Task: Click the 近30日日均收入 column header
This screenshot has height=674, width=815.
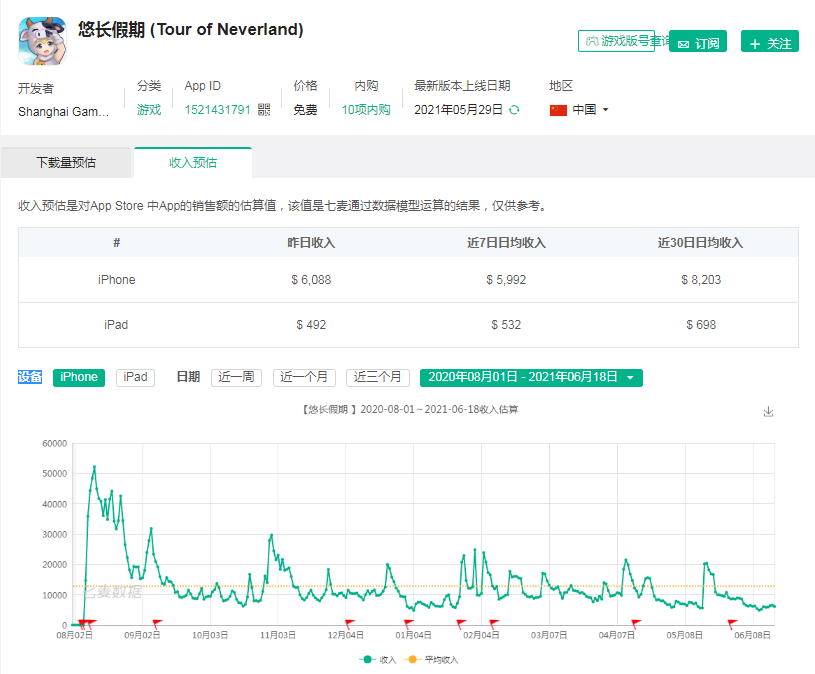Action: 700,243
